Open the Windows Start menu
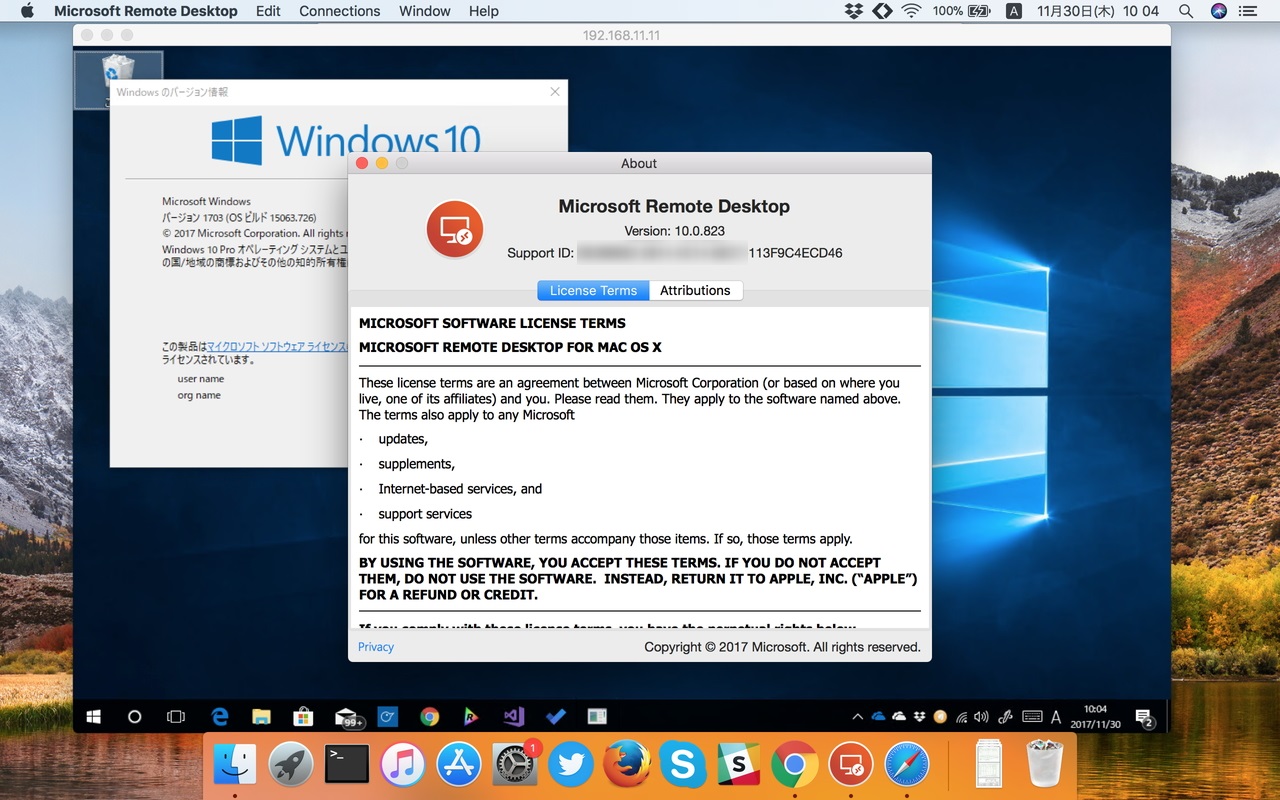 (x=92, y=717)
